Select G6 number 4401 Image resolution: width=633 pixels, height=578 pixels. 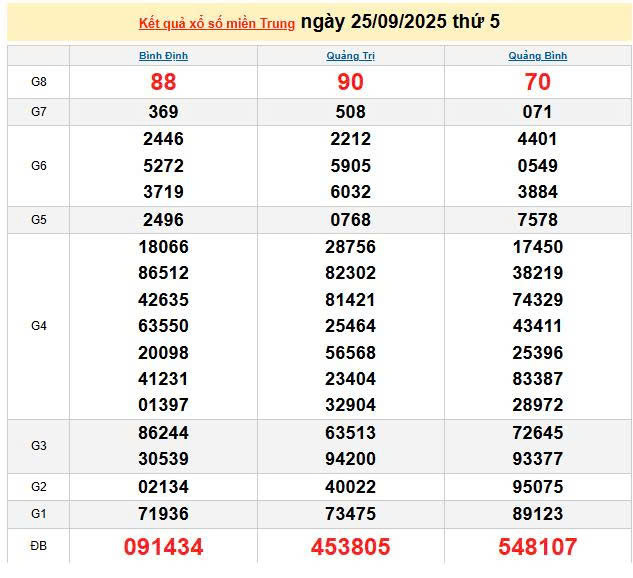pos(538,139)
